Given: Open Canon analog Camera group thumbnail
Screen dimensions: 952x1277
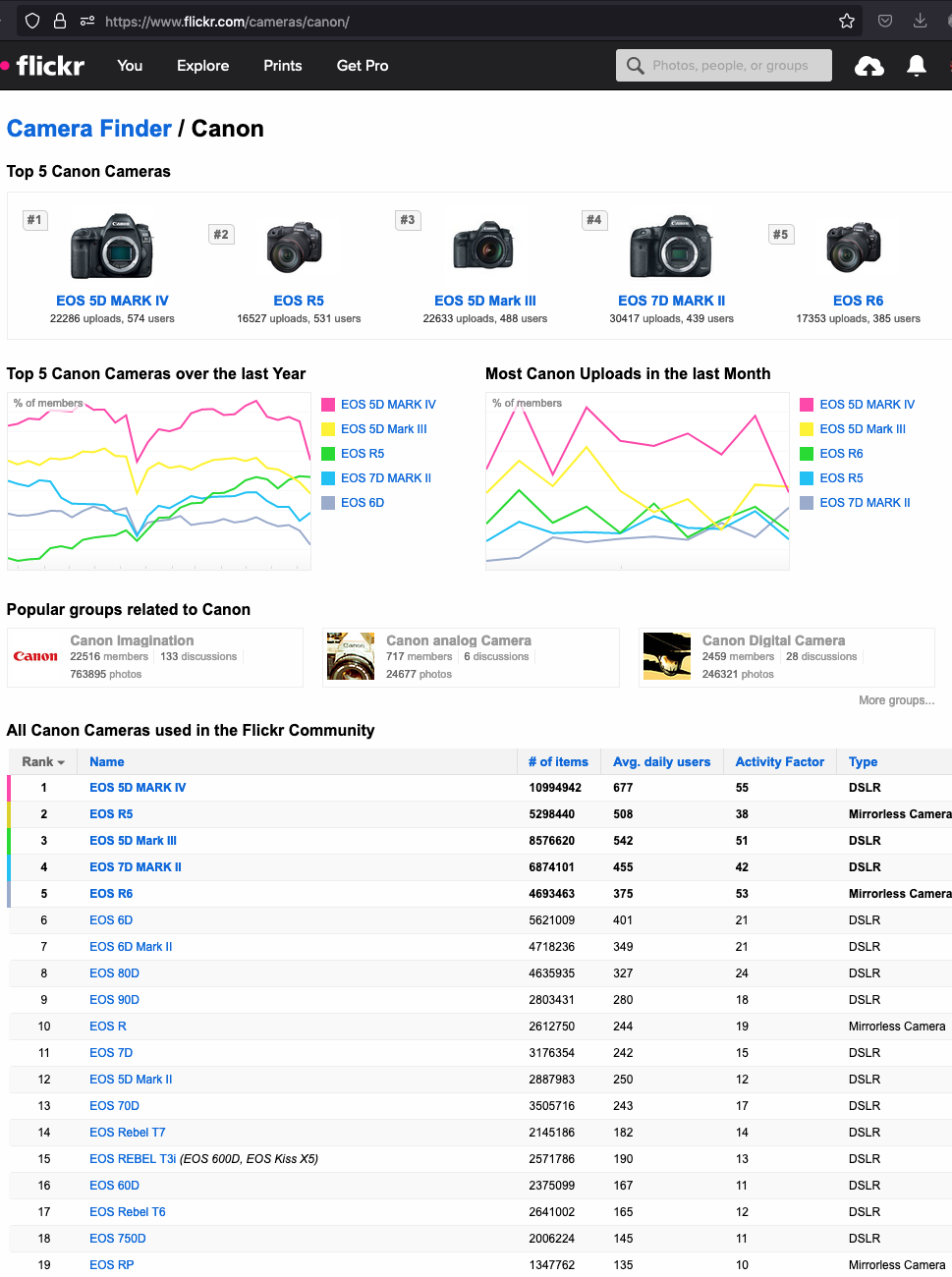Looking at the screenshot, I should (x=351, y=656).
